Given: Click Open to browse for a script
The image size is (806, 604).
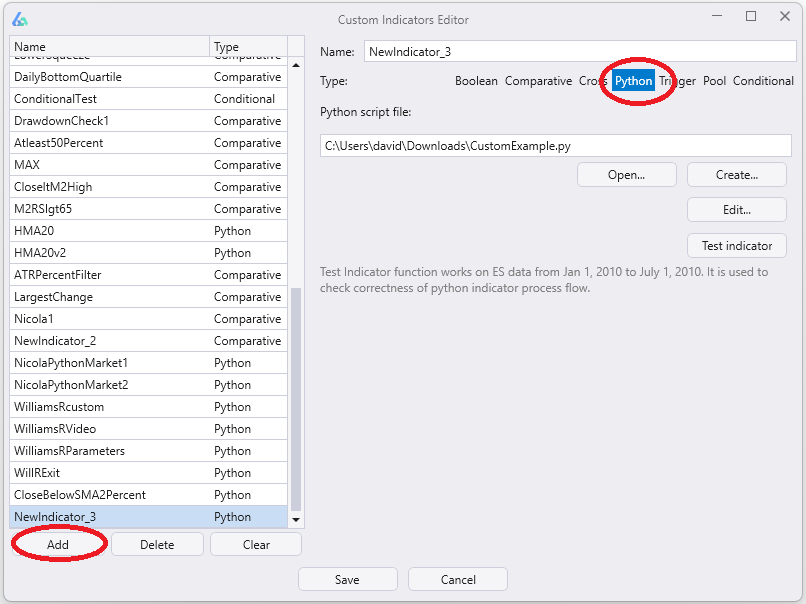Looking at the screenshot, I should click(x=626, y=174).
